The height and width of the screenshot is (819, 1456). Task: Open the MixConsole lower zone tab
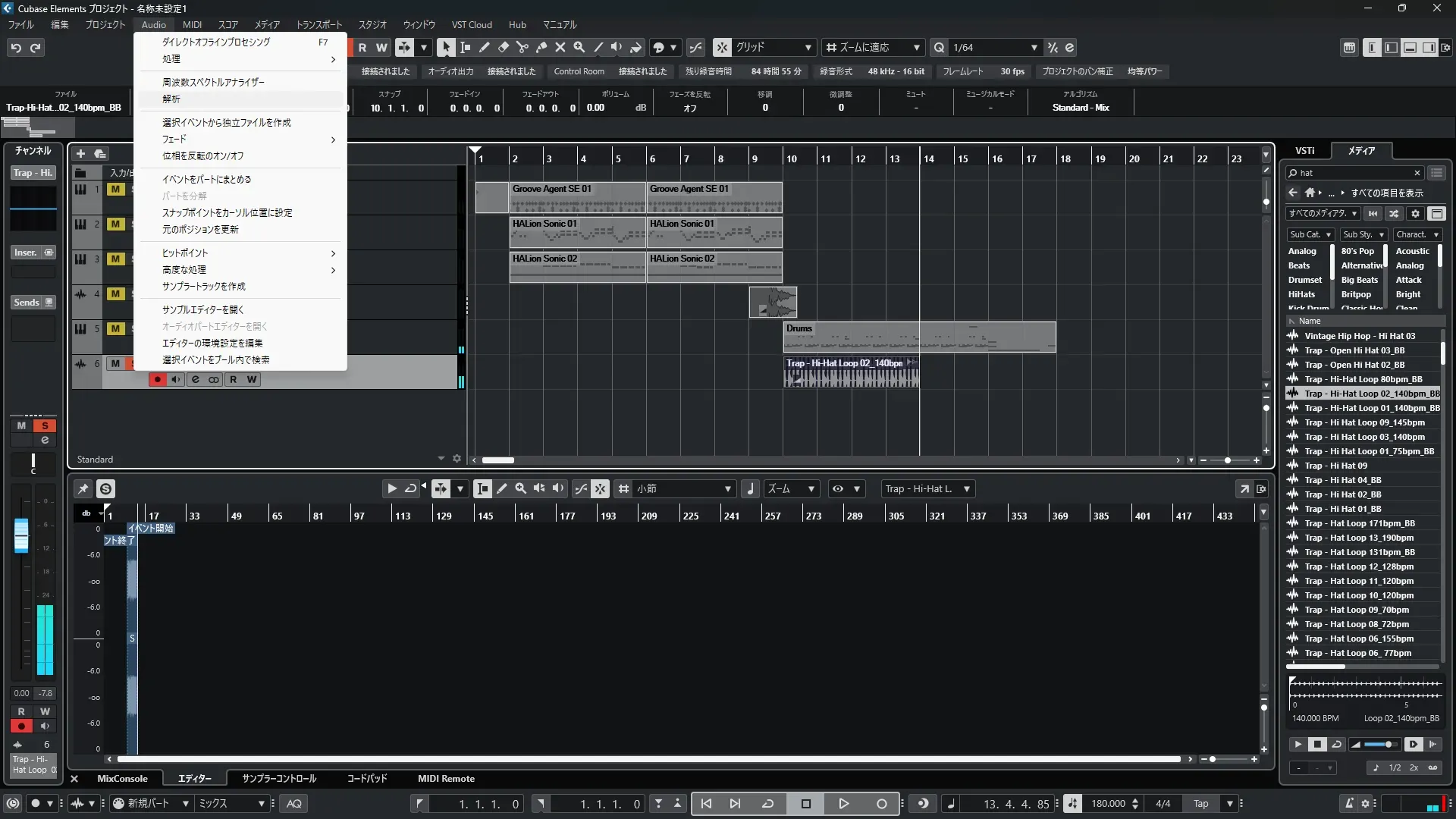point(122,779)
